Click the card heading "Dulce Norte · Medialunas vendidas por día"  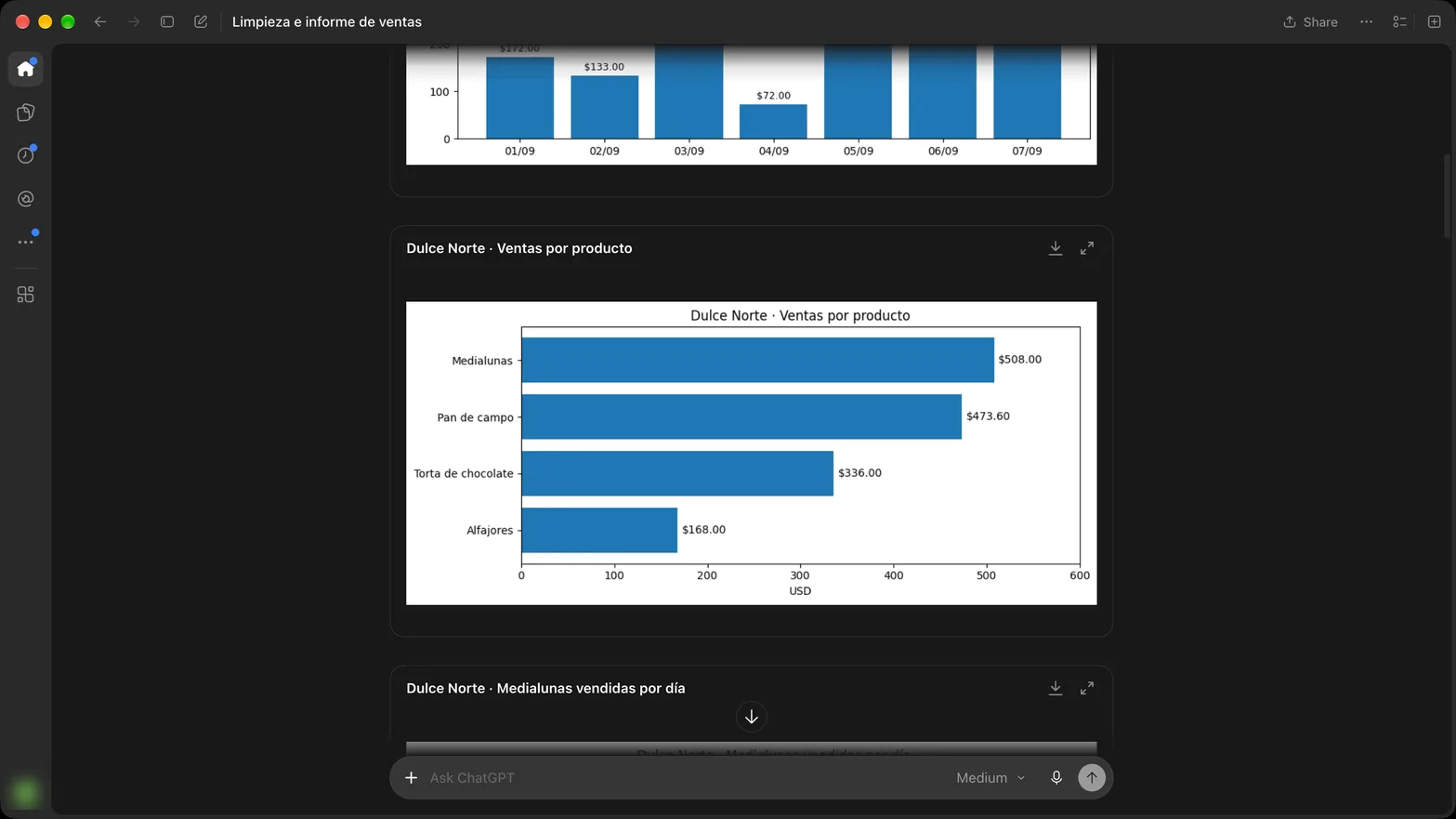tap(545, 688)
